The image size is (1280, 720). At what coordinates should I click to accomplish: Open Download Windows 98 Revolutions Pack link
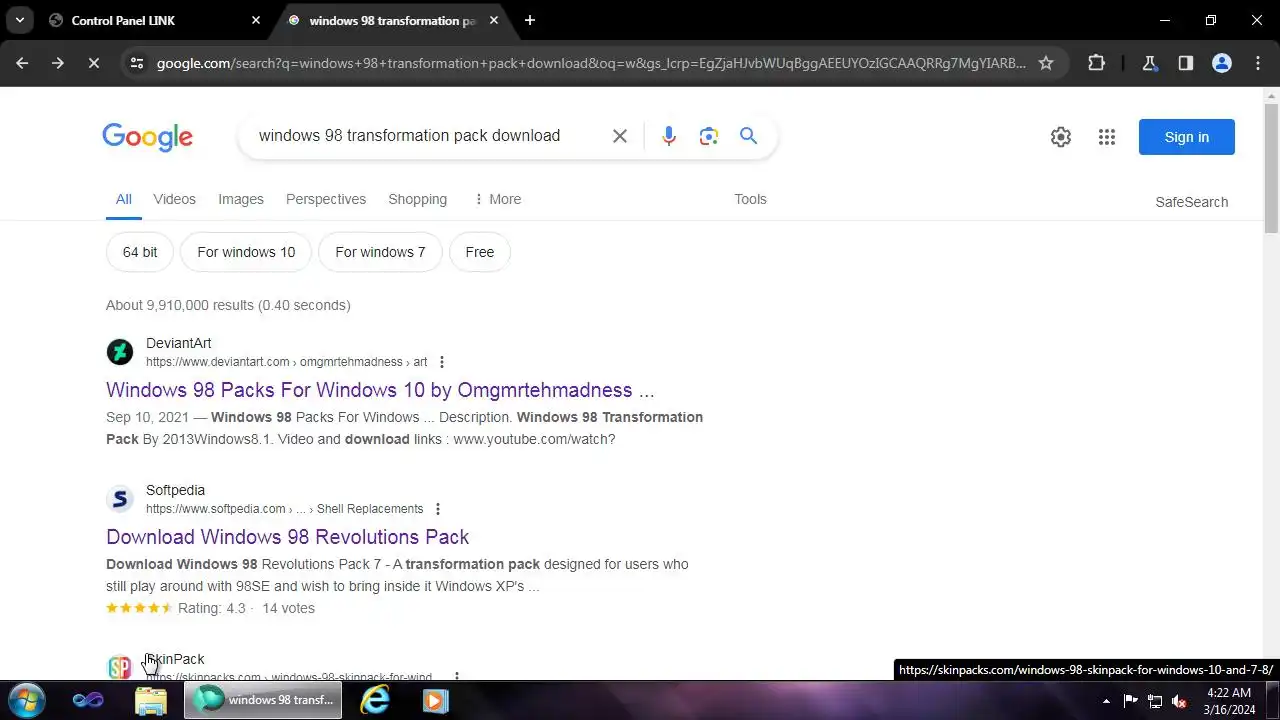coord(287,537)
